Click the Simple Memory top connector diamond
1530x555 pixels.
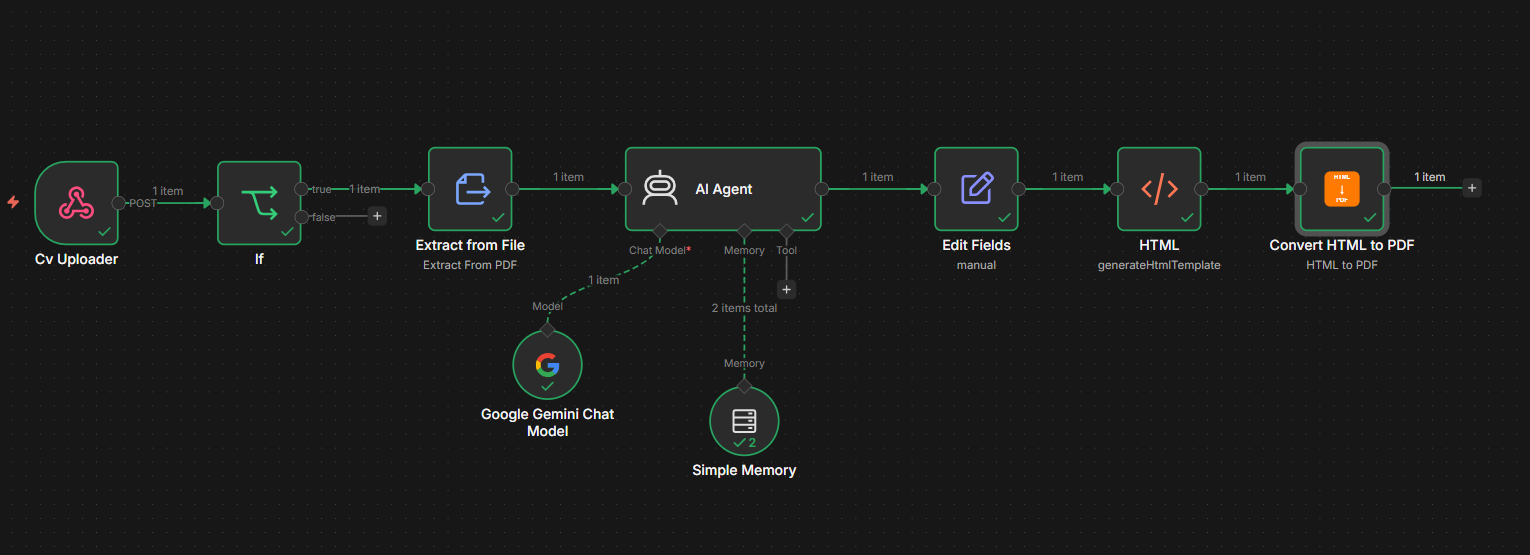[x=744, y=386]
